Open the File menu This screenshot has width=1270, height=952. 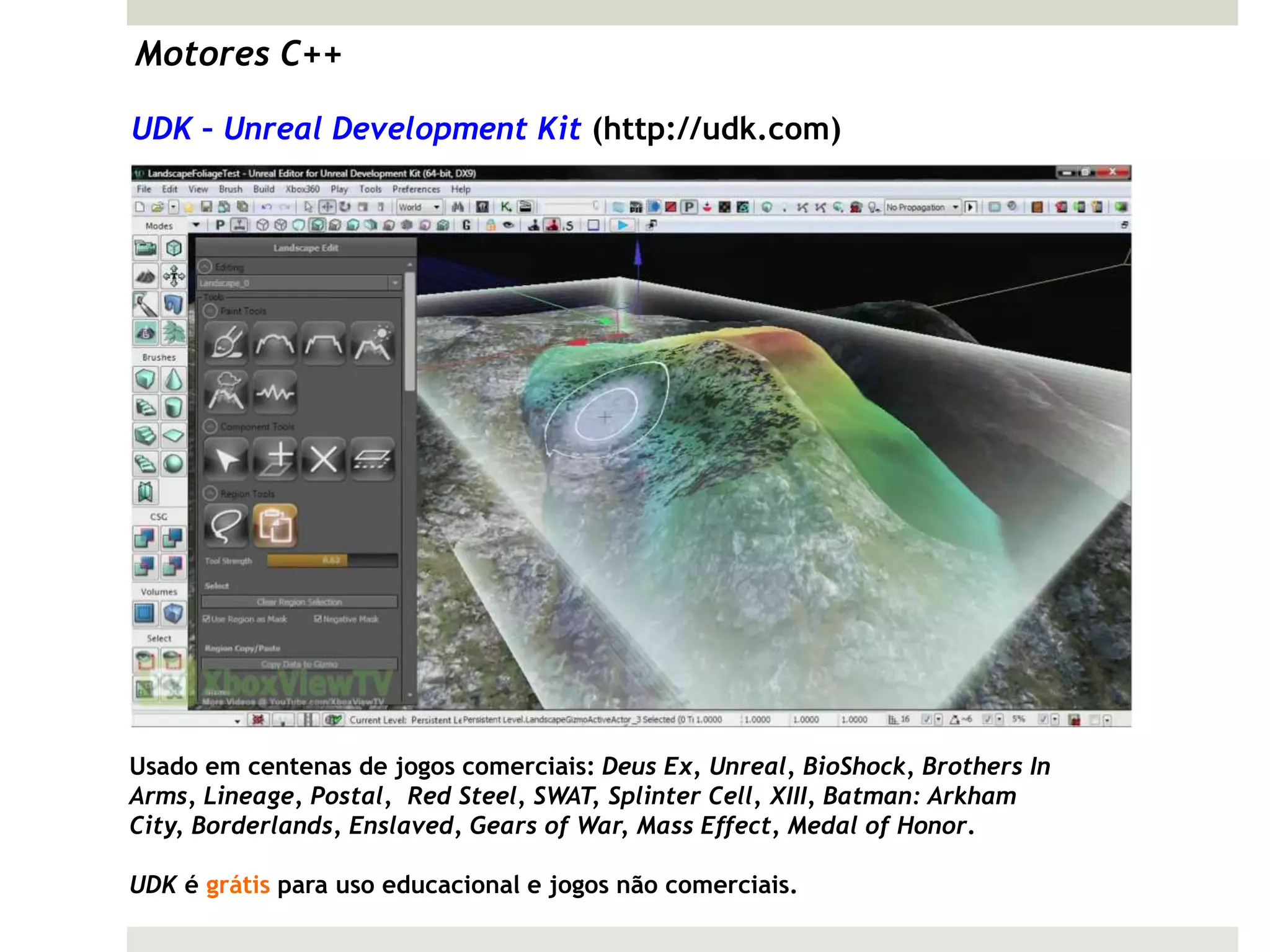[144, 189]
